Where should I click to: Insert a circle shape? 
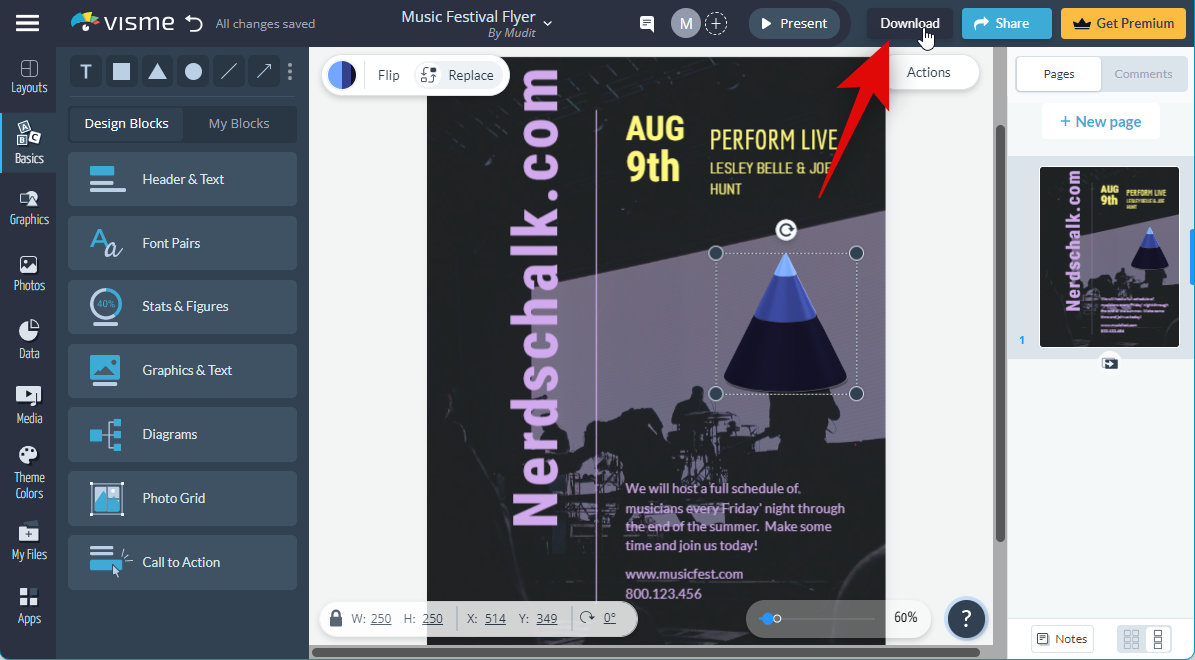pyautogui.click(x=194, y=72)
